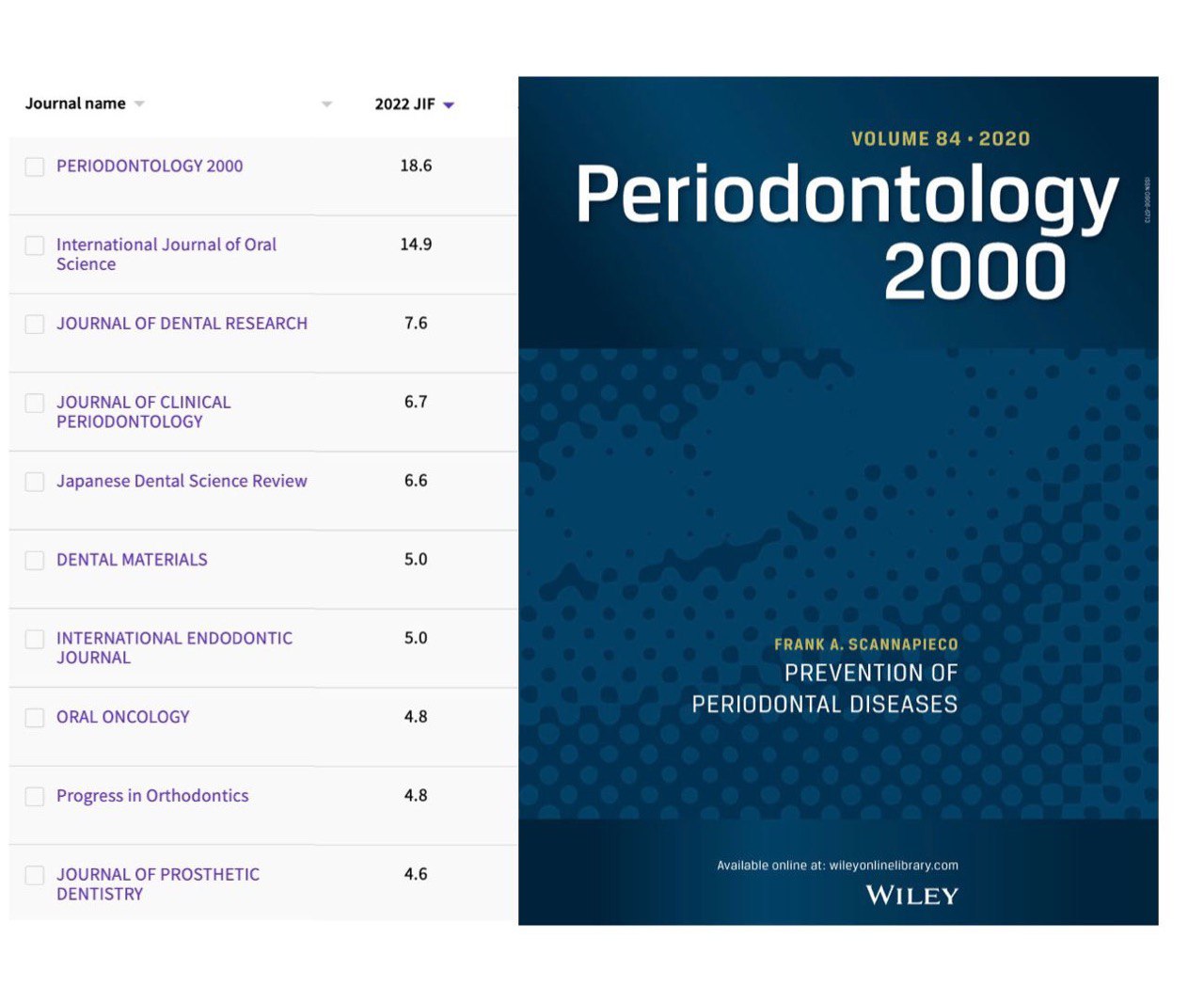Click the Journal name column header
The image size is (1204, 1002).
(x=75, y=103)
